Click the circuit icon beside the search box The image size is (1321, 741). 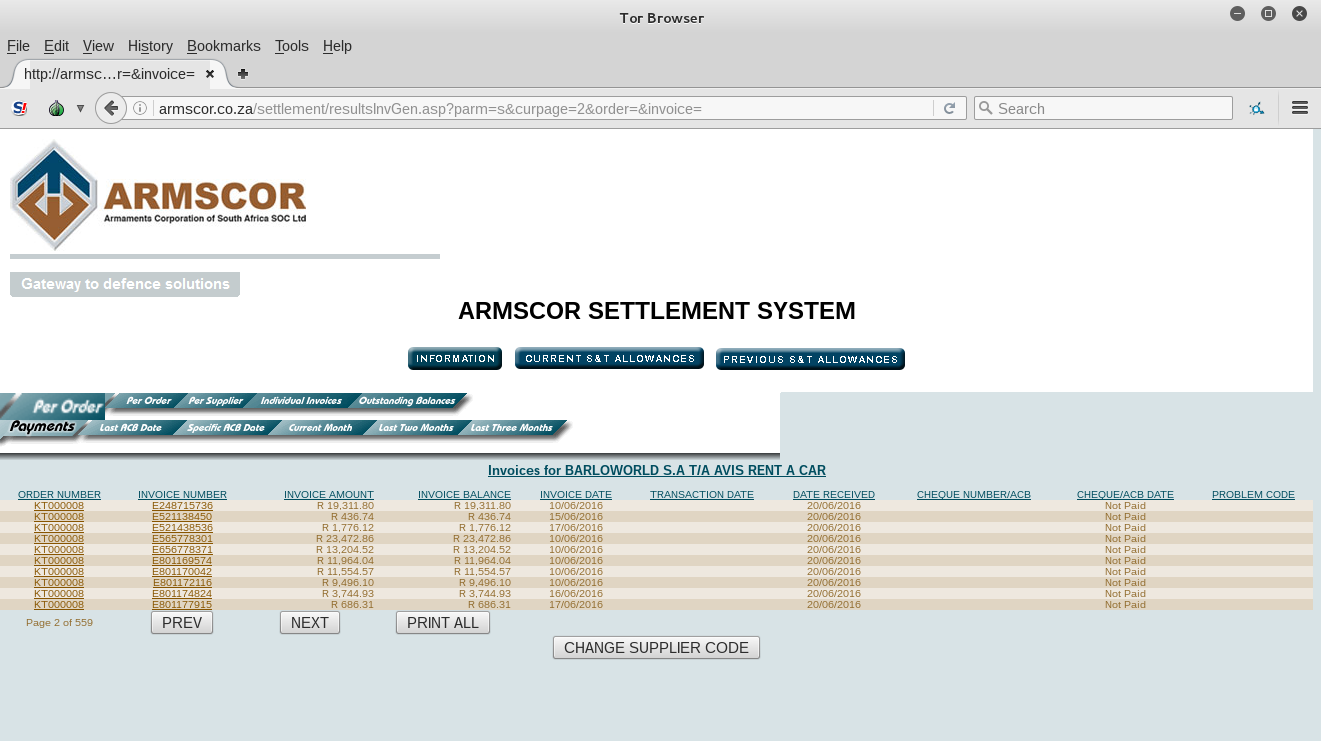tap(1256, 108)
